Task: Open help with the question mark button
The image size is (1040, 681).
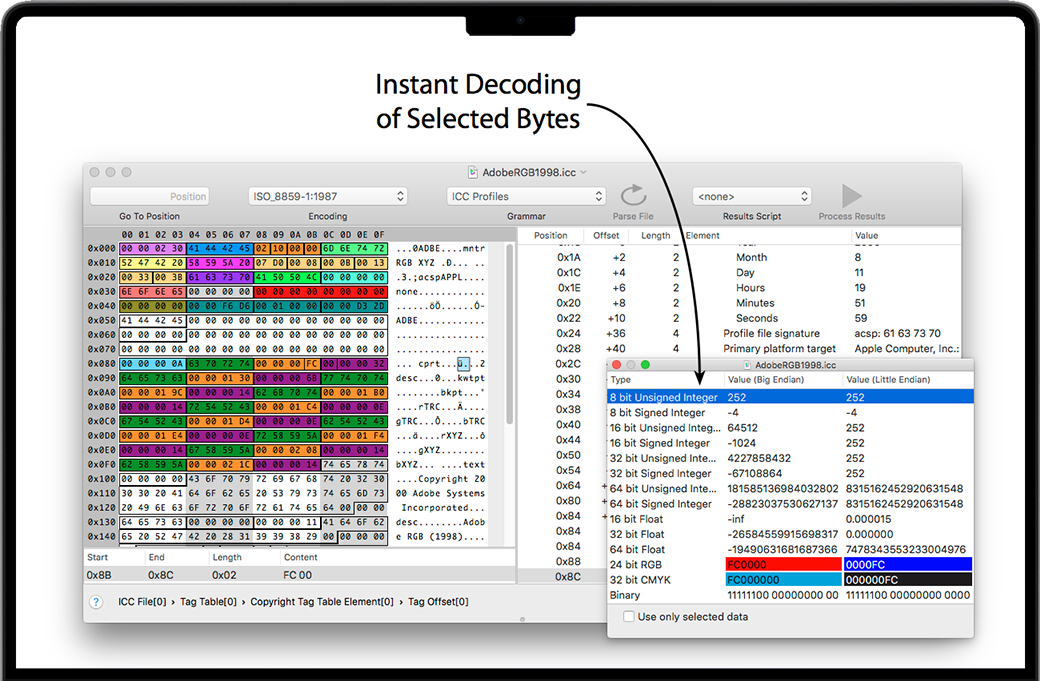Action: pos(96,602)
